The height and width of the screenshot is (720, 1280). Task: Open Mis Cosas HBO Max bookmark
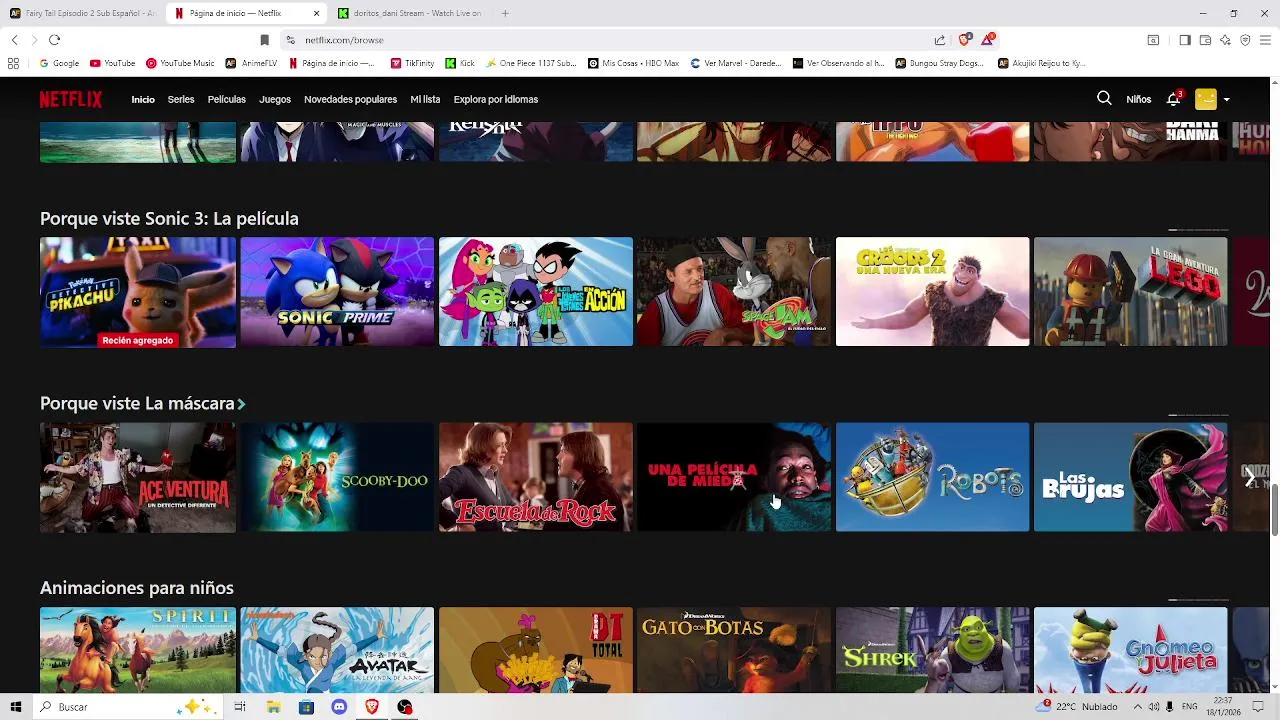(x=634, y=63)
